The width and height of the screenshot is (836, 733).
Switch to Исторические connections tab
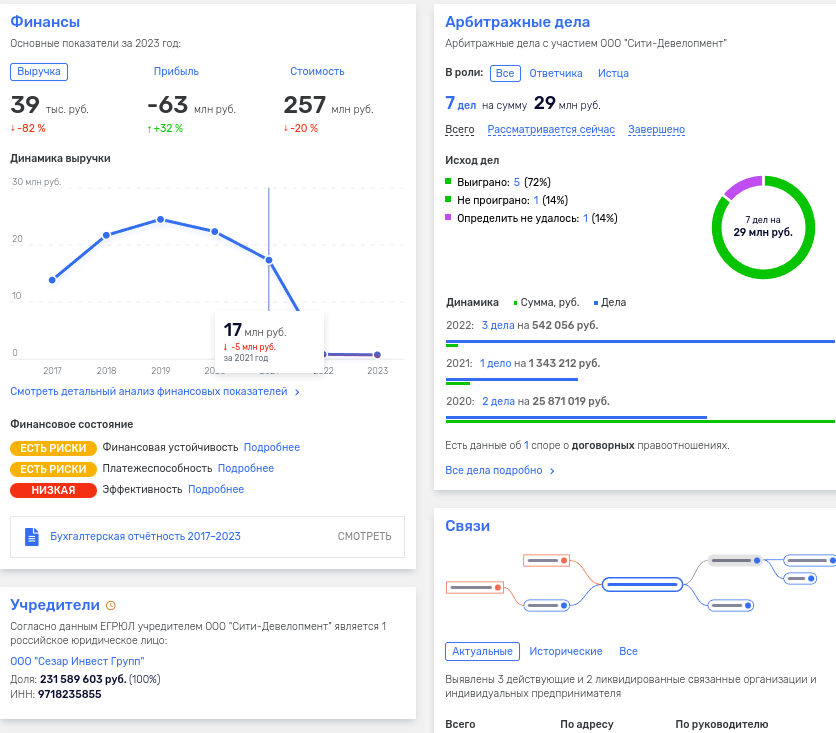[x=566, y=651]
